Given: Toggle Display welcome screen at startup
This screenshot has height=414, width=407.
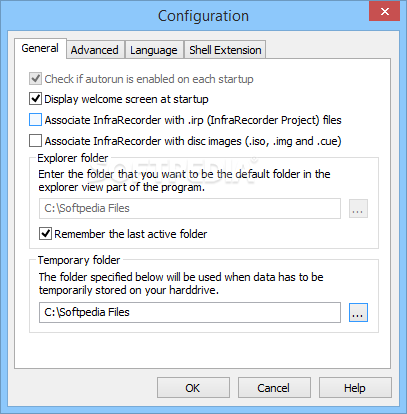Looking at the screenshot, I should point(35,99).
